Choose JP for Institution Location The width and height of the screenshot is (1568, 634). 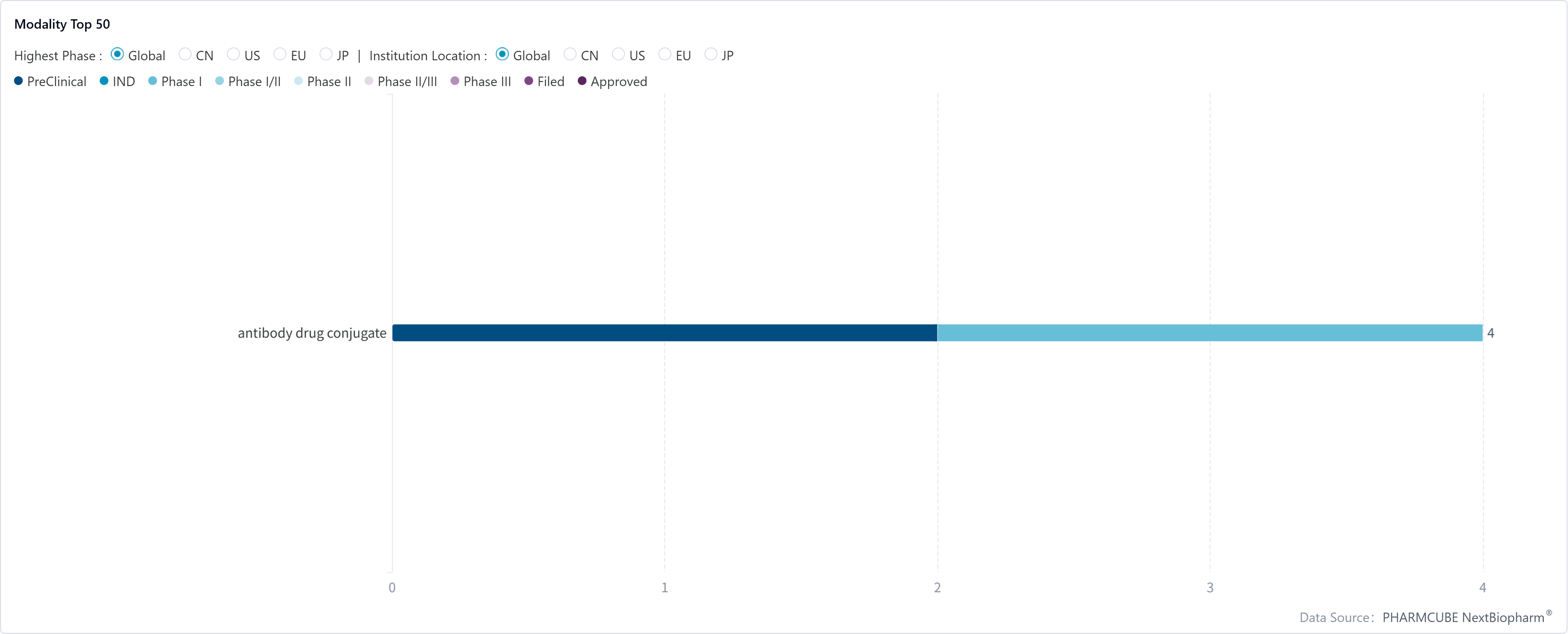pos(711,55)
